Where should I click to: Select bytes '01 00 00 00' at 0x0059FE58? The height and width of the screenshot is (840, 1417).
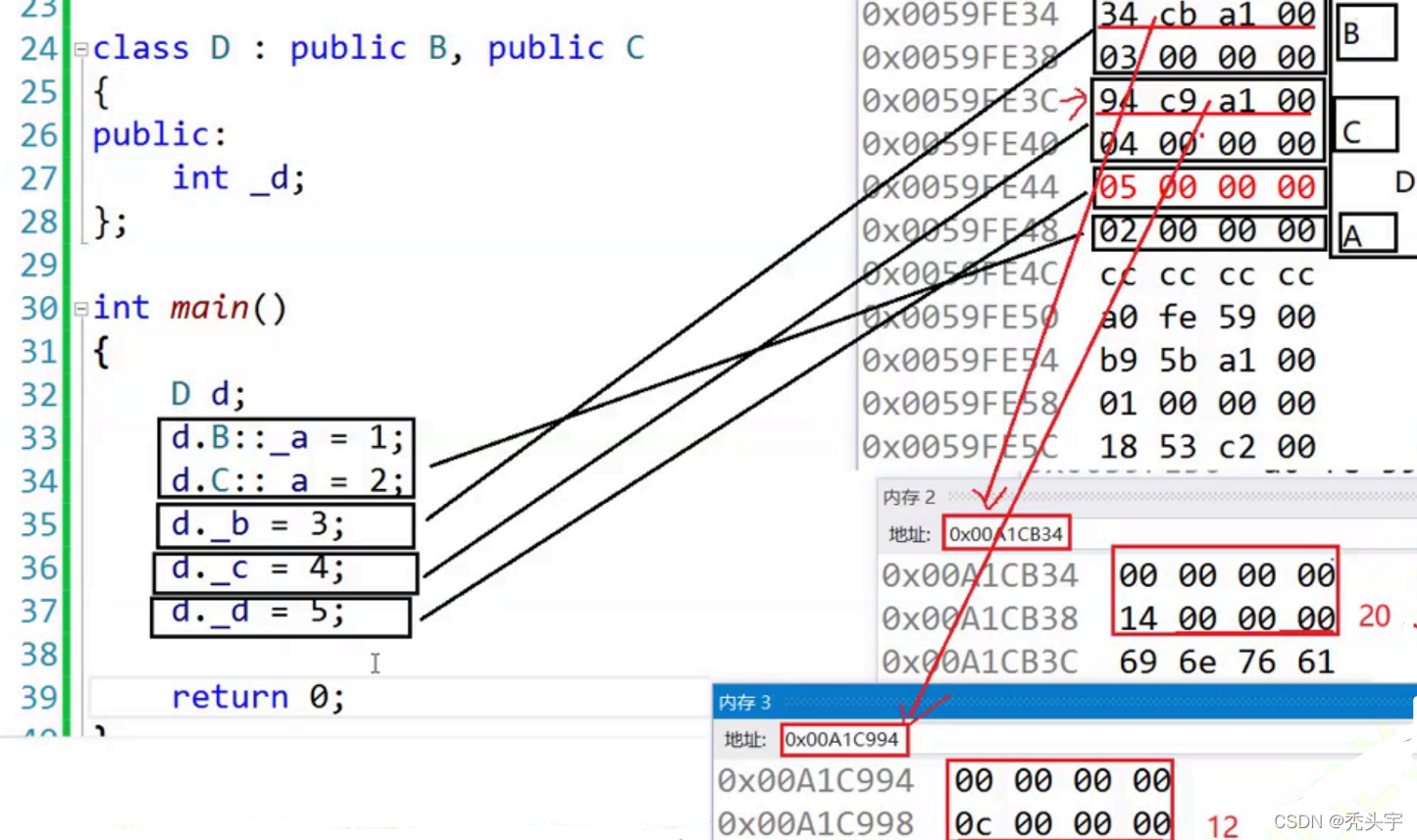click(1207, 403)
